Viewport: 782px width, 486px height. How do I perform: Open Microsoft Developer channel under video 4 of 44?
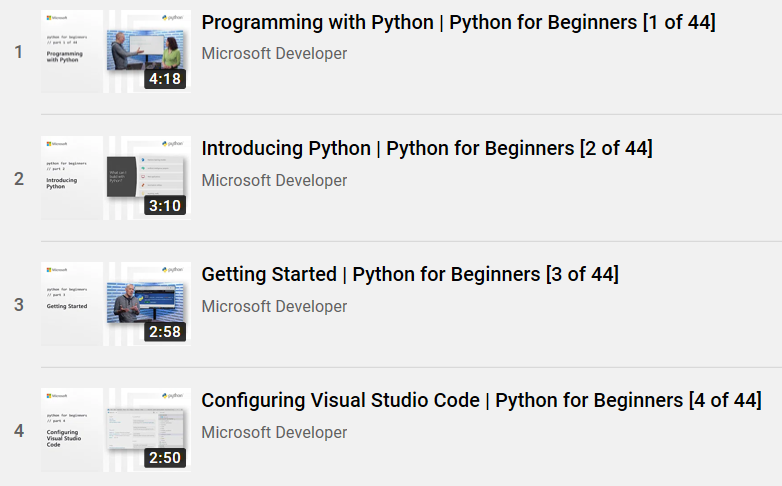point(274,432)
